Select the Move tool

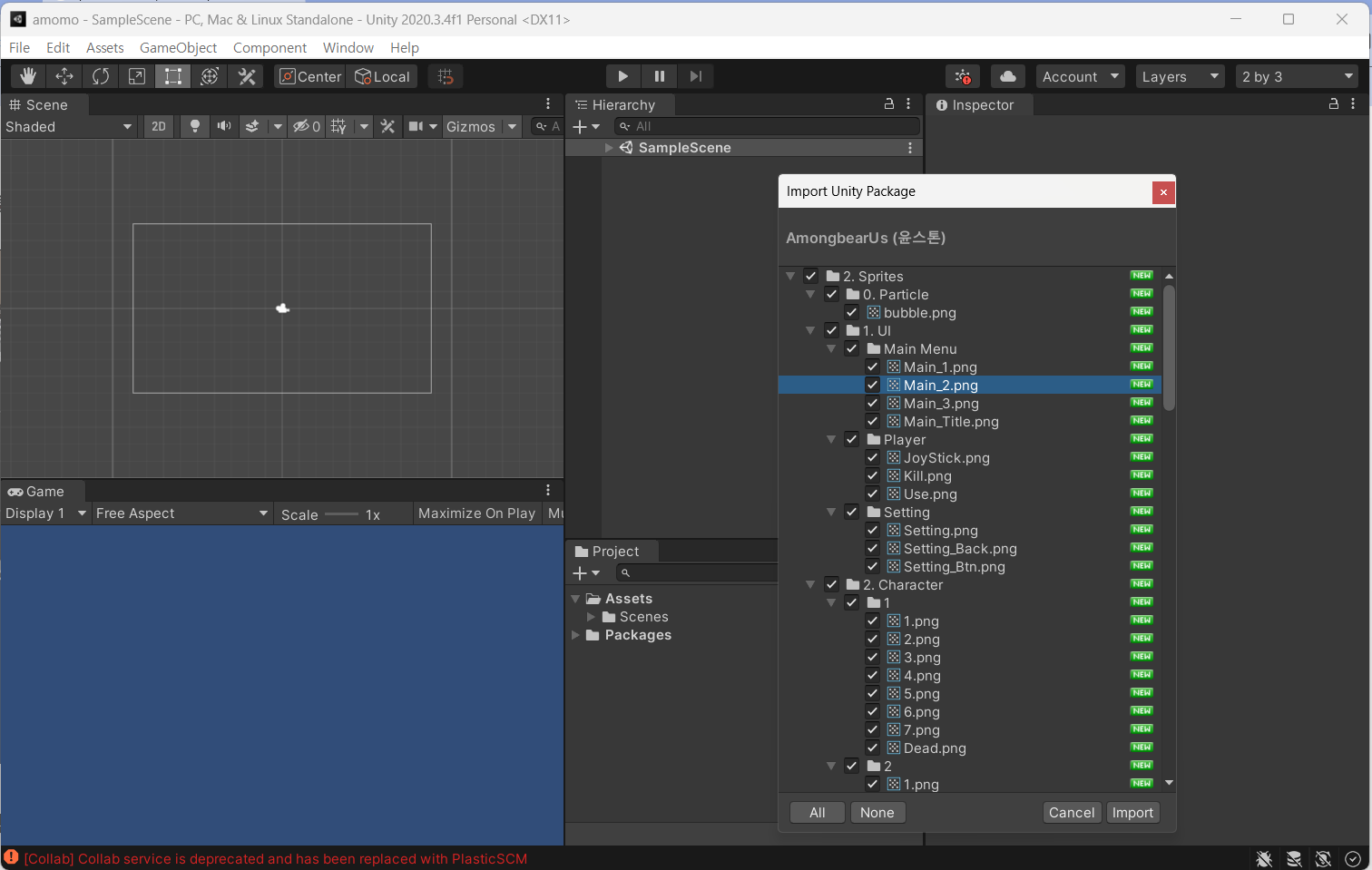pyautogui.click(x=64, y=76)
